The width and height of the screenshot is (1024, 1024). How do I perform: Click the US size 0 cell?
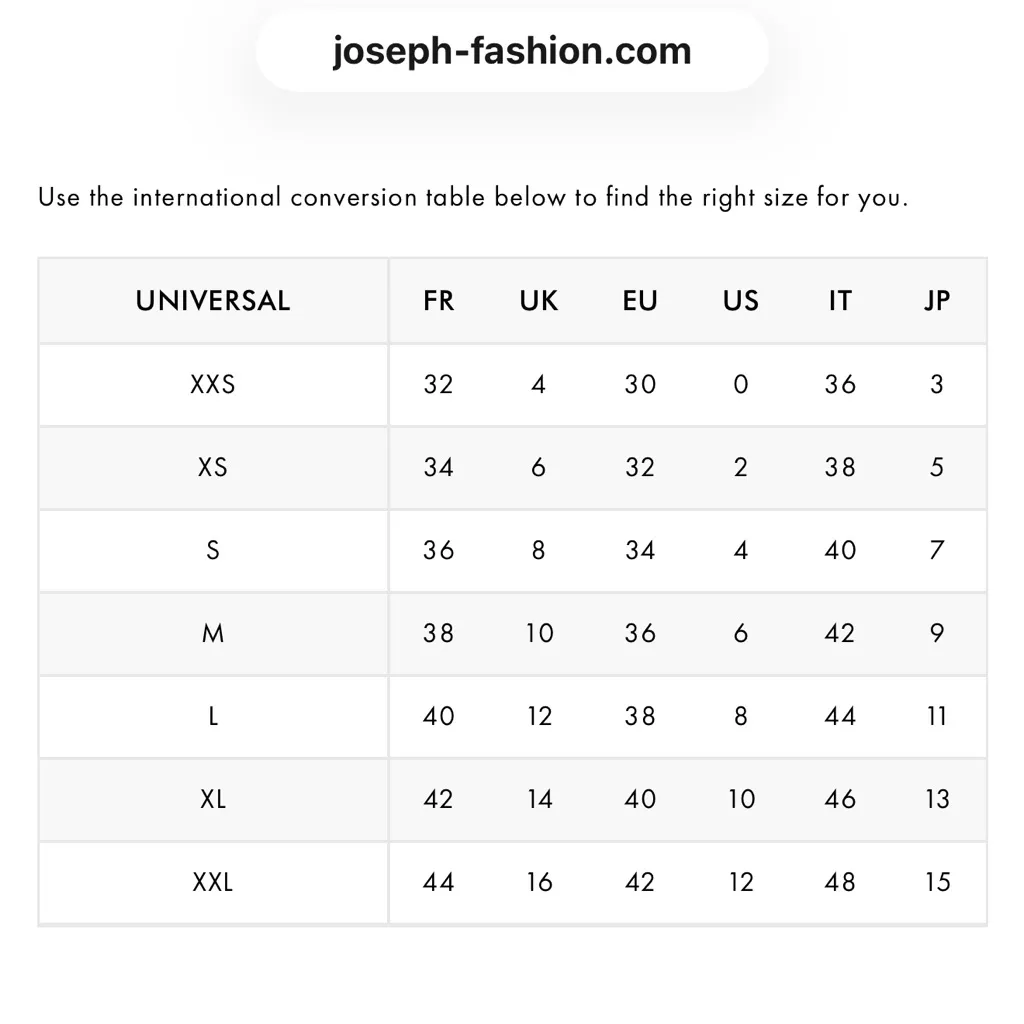[x=741, y=384]
